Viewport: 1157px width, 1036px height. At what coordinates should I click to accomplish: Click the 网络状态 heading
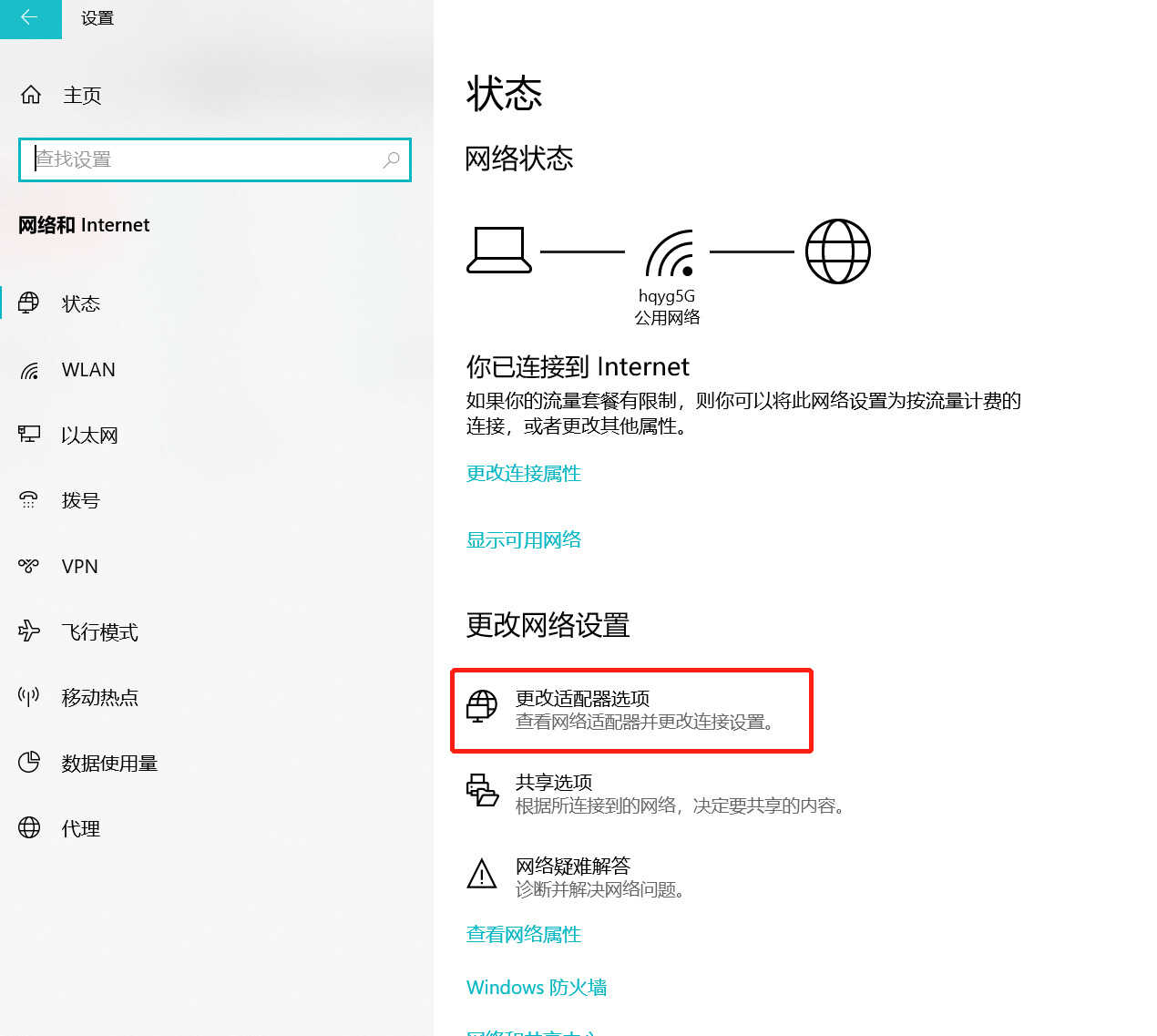(519, 159)
